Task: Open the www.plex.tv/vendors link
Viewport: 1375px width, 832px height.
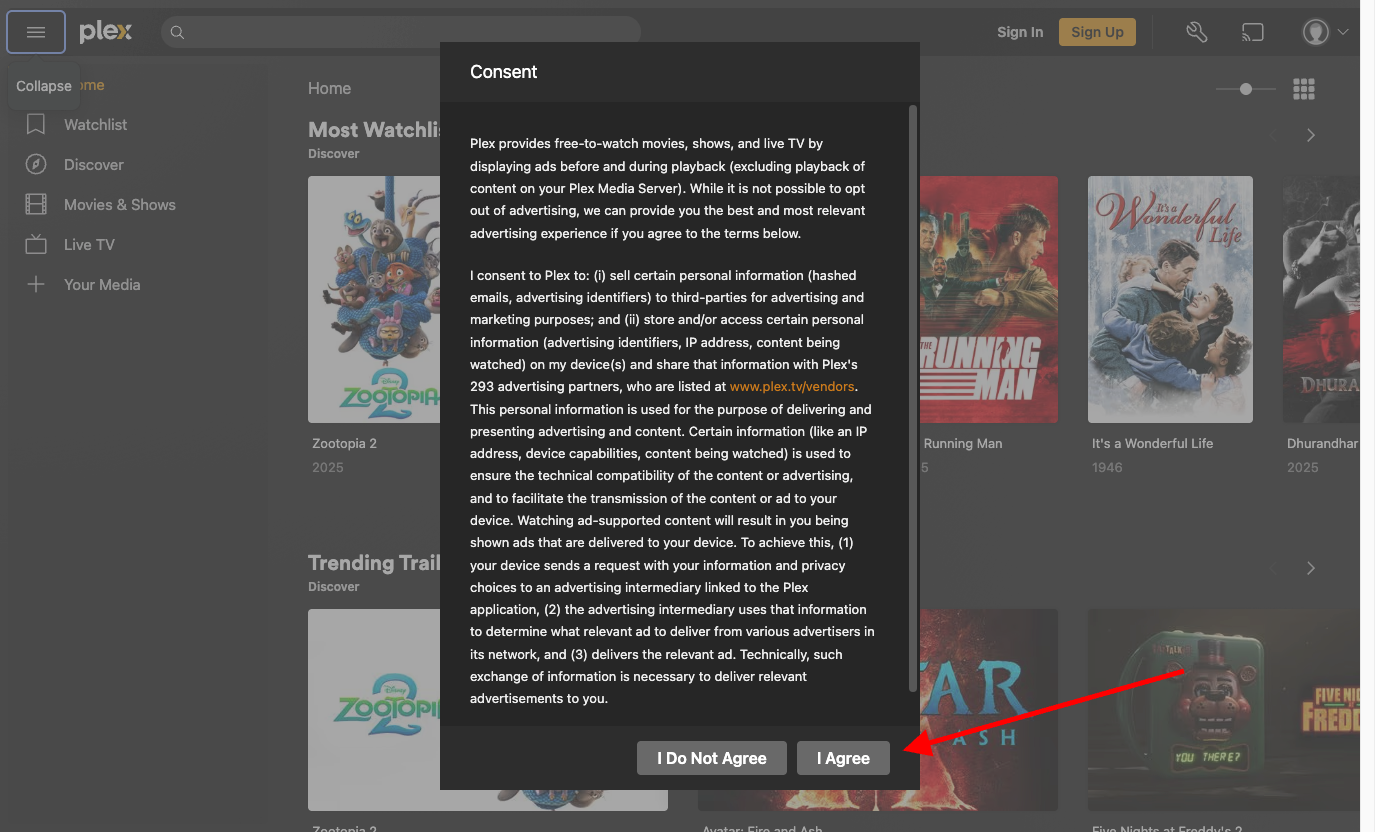Action: pos(792,386)
